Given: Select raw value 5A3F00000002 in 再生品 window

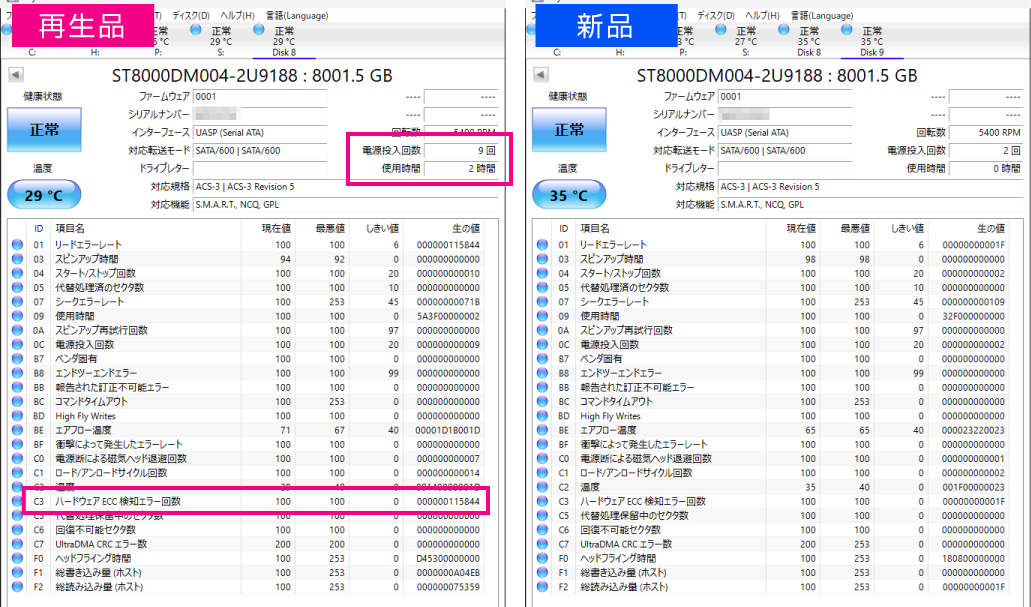Looking at the screenshot, I should pyautogui.click(x=448, y=316).
